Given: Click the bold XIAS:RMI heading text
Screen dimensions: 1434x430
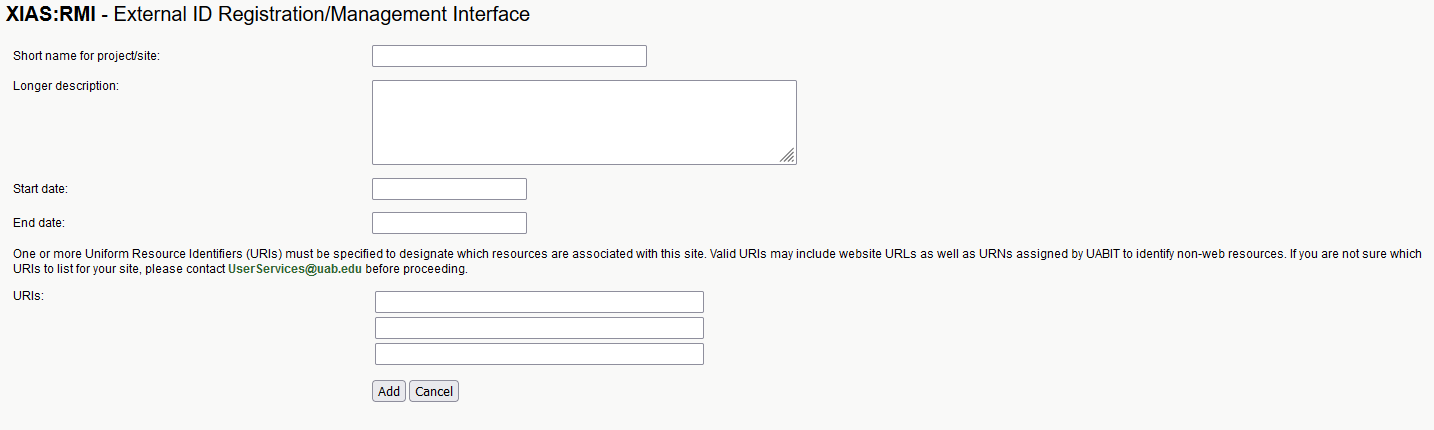Looking at the screenshot, I should [x=50, y=15].
